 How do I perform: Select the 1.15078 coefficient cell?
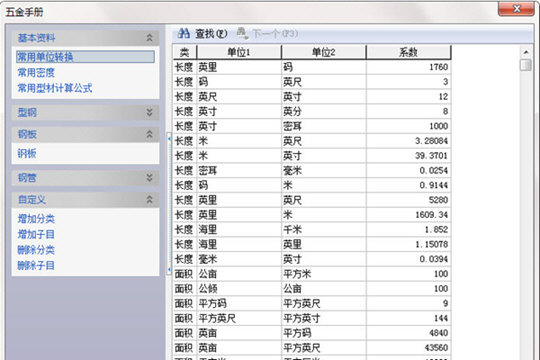[x=409, y=244]
